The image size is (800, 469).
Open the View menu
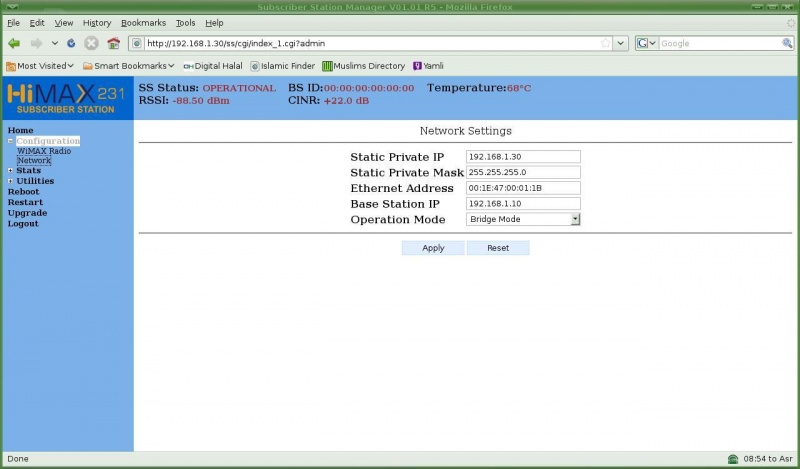point(64,23)
